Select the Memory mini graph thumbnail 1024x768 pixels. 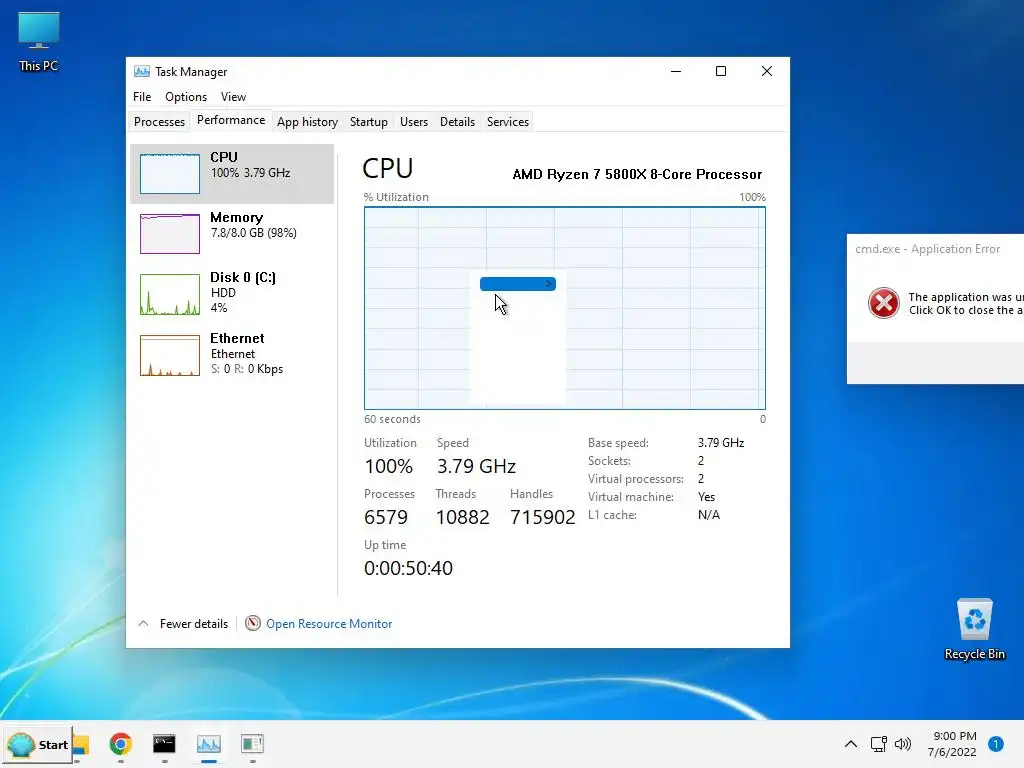pyautogui.click(x=170, y=234)
